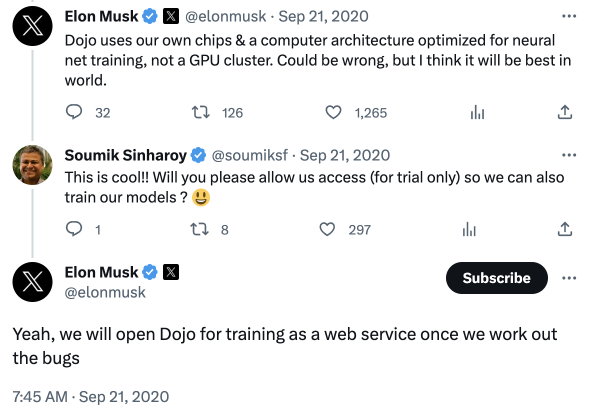The image size is (594, 417).
Task: Retweet the Dojo chips tweet with 126 reposts
Action: tap(200, 112)
